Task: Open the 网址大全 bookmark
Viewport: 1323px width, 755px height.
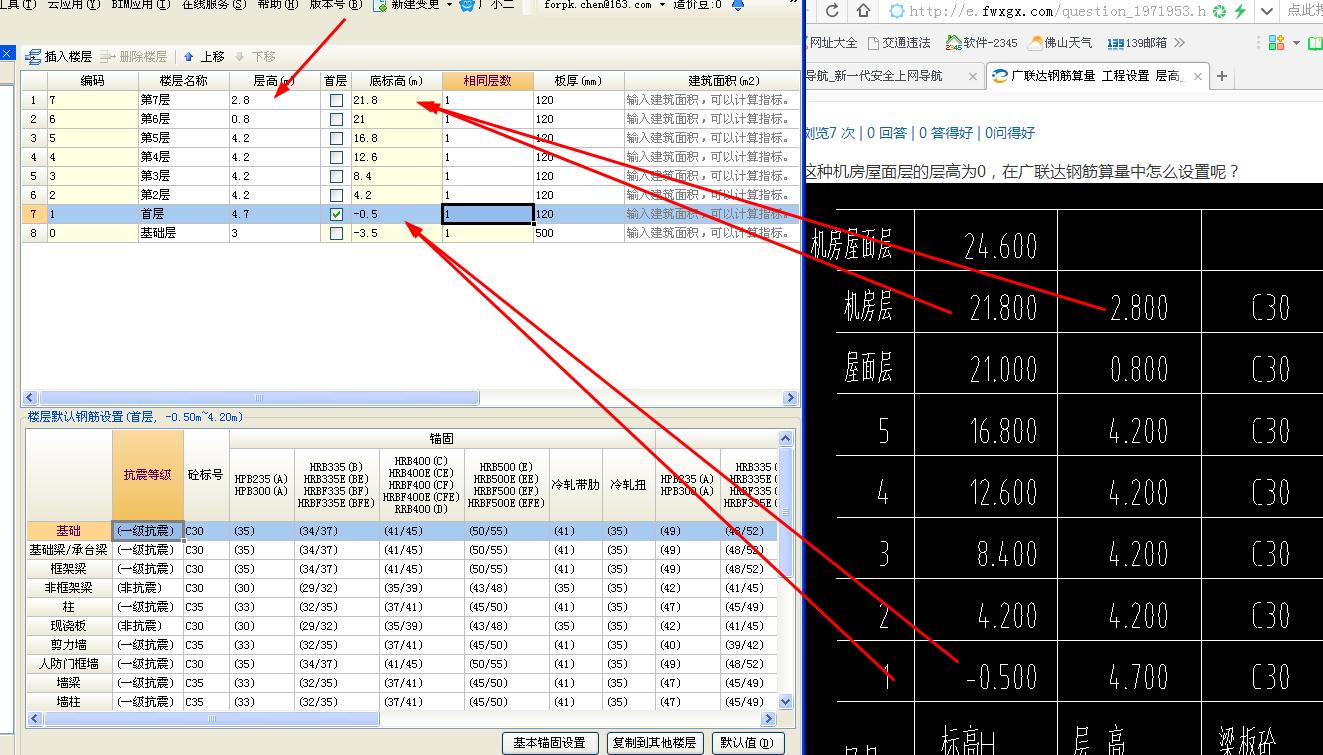Action: pos(832,43)
